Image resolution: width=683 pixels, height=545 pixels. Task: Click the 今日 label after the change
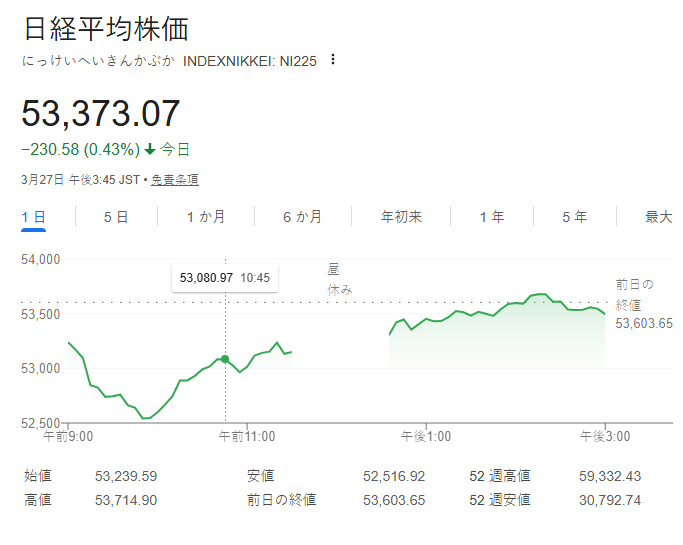[x=175, y=149]
